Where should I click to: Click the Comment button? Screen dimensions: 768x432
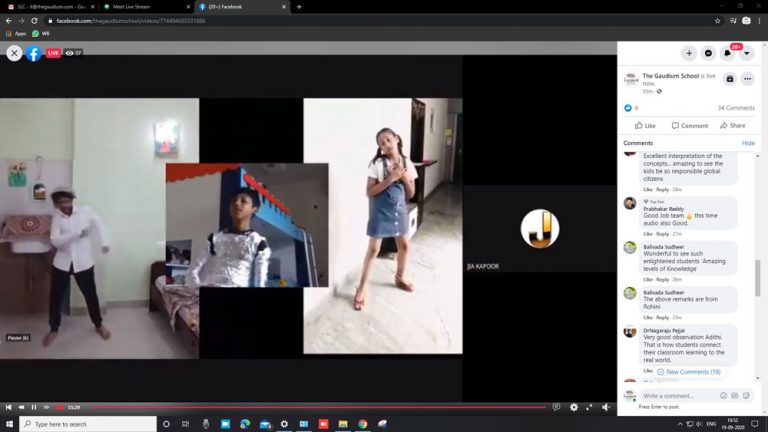690,126
